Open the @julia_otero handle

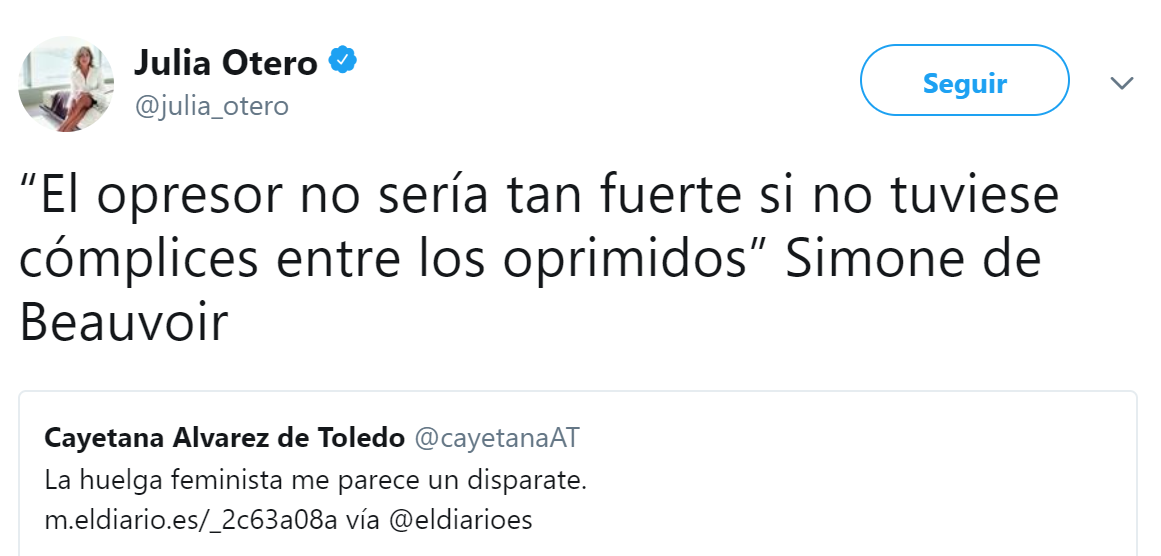[x=211, y=105]
